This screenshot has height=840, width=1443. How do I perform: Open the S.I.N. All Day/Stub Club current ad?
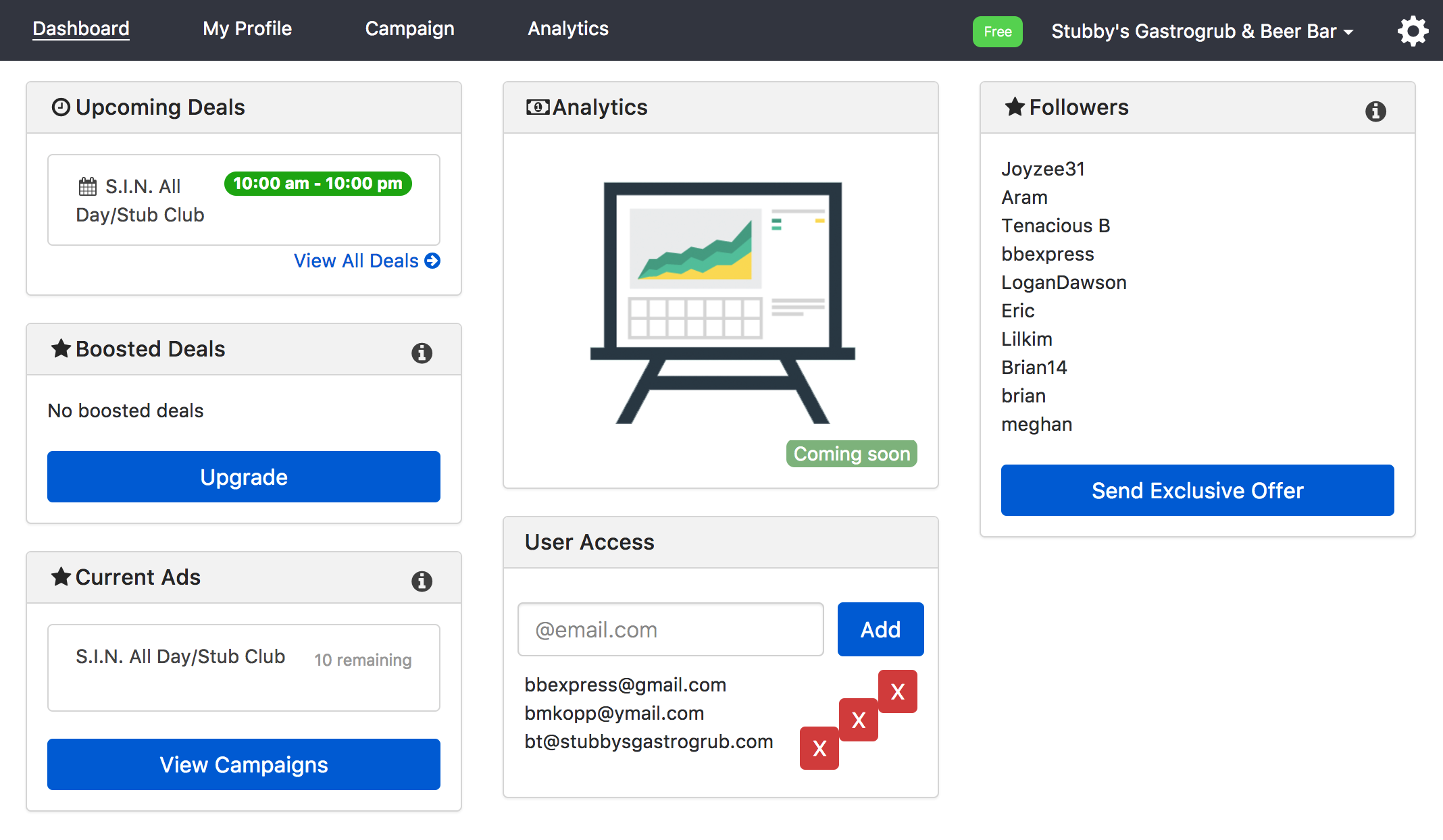click(244, 667)
